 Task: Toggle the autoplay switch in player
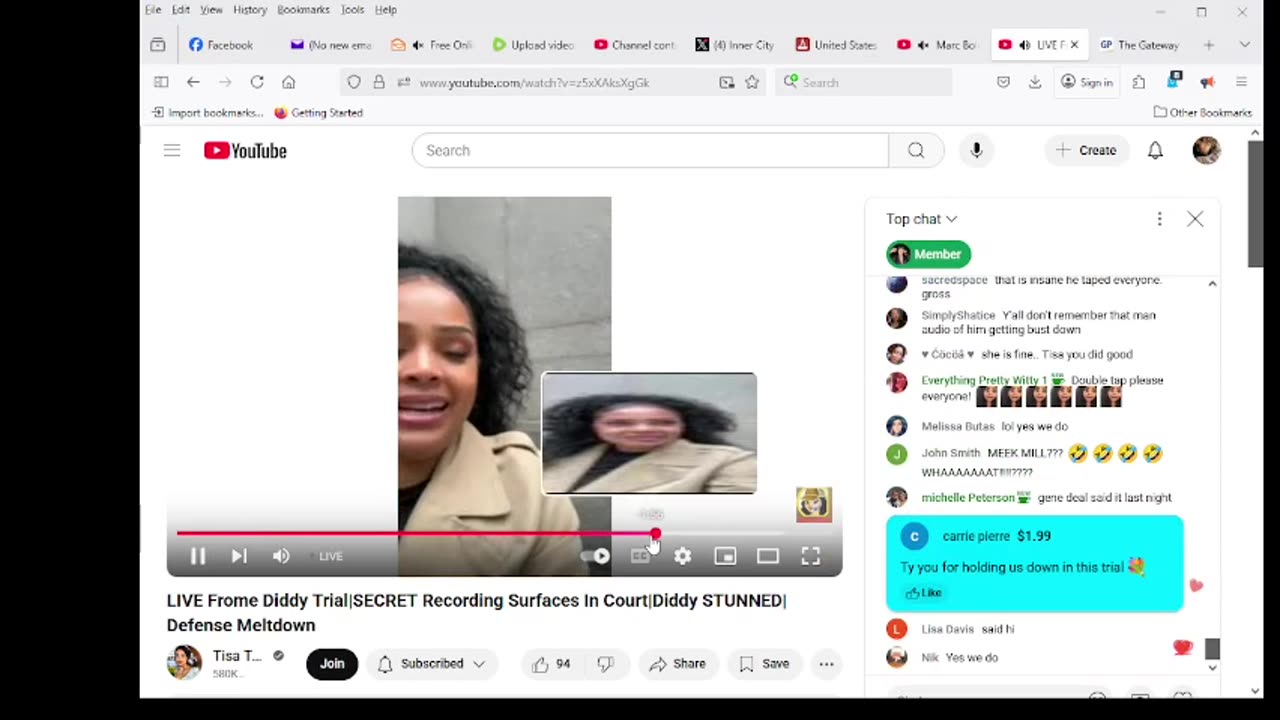(x=597, y=556)
